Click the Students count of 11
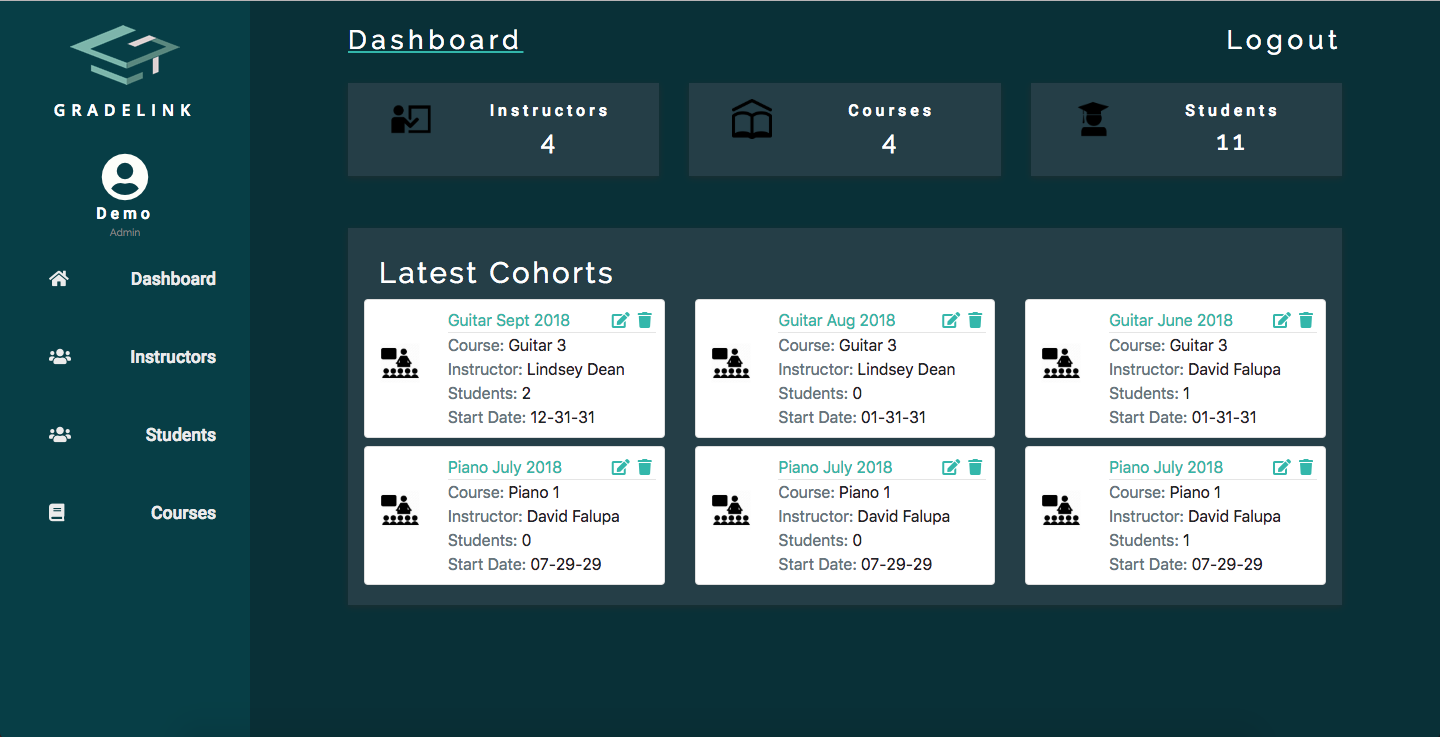Image resolution: width=1440 pixels, height=737 pixels. [1231, 143]
